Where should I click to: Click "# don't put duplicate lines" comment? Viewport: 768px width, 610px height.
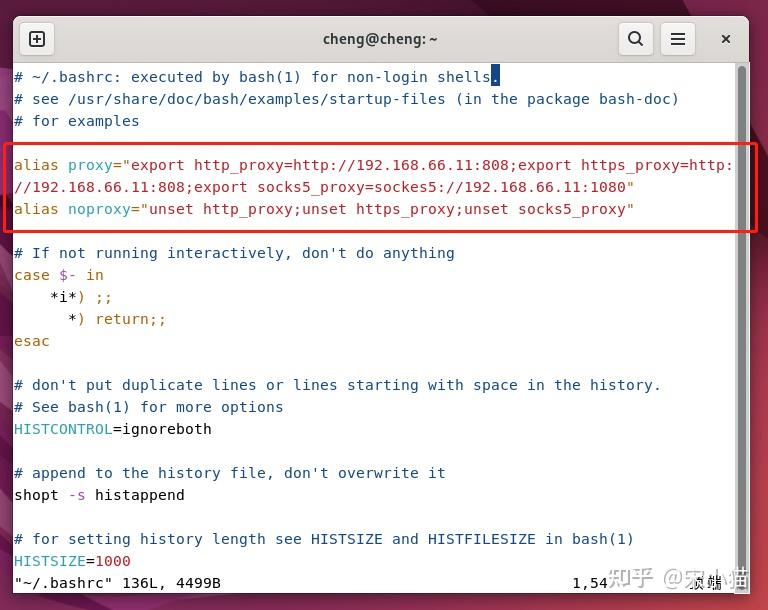[337, 386]
